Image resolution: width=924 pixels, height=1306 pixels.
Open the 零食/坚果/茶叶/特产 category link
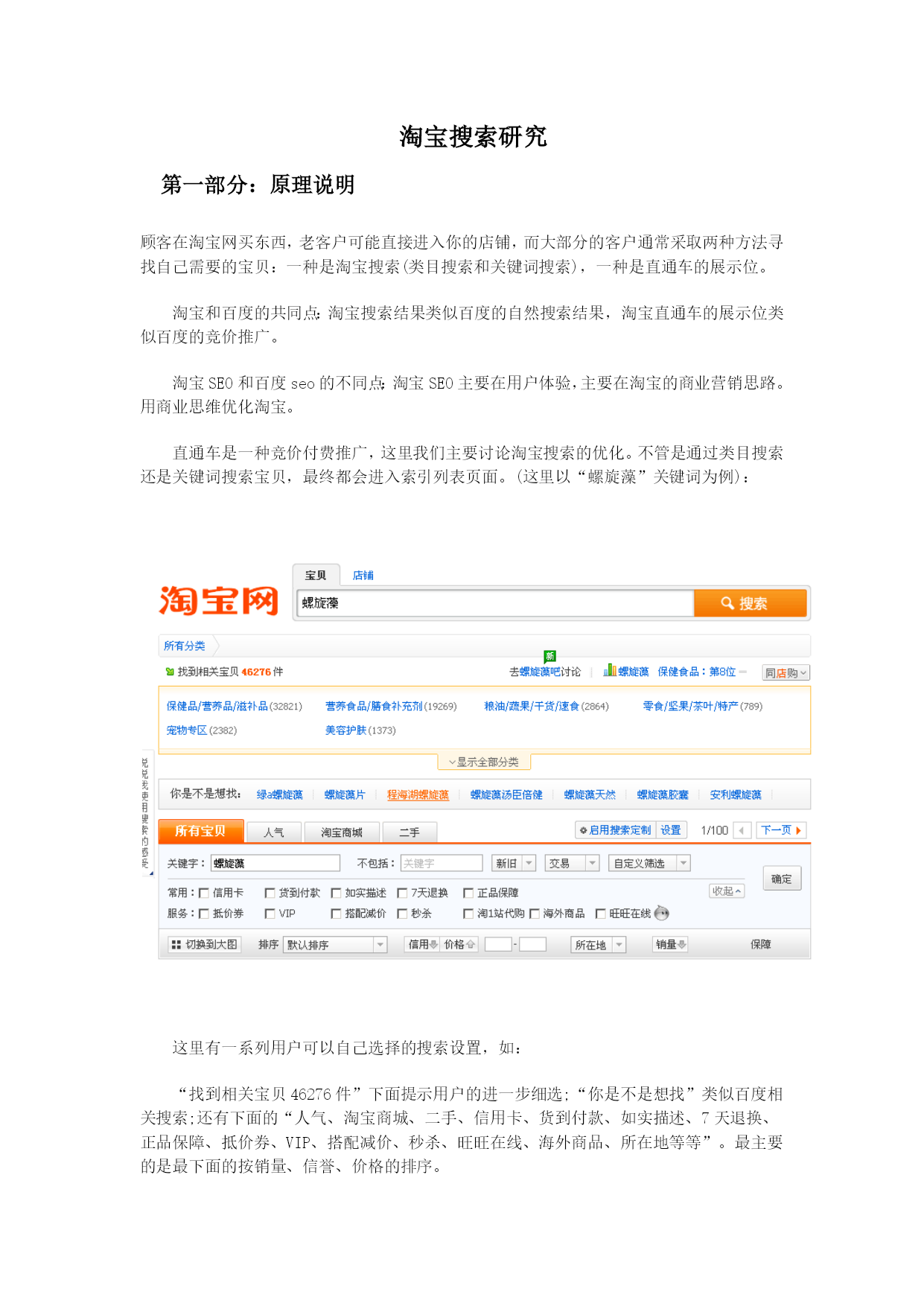[x=690, y=706]
